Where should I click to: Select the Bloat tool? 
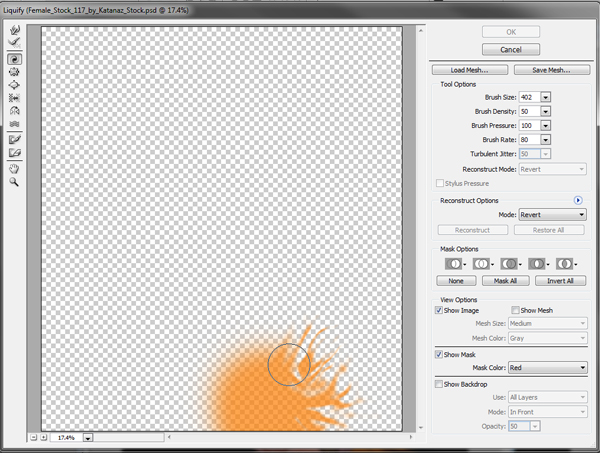pos(15,85)
